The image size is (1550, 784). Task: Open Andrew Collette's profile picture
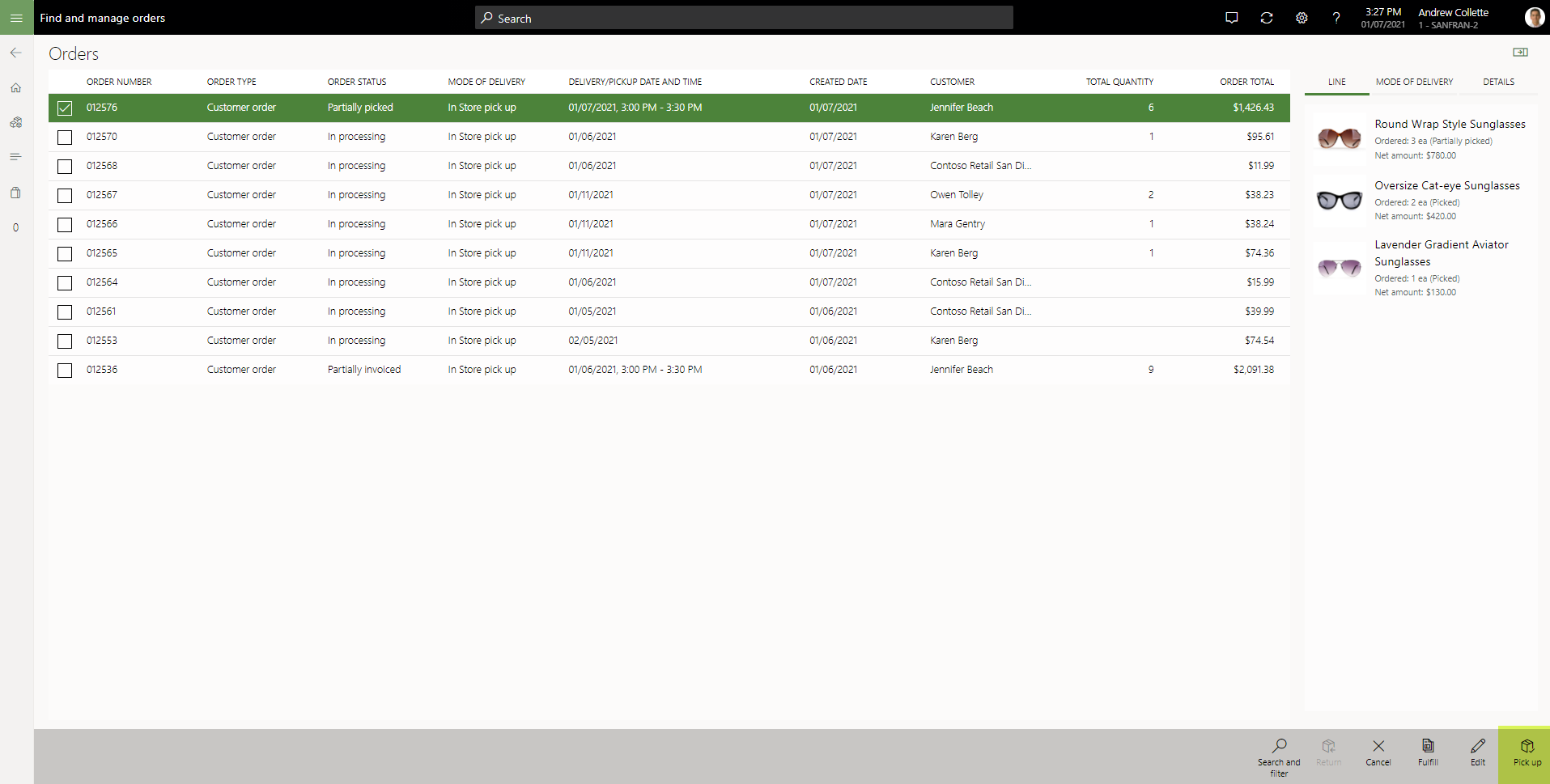tap(1535, 16)
